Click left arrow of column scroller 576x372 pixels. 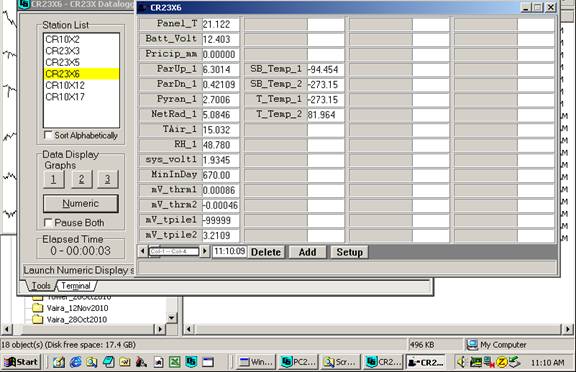pos(143,252)
